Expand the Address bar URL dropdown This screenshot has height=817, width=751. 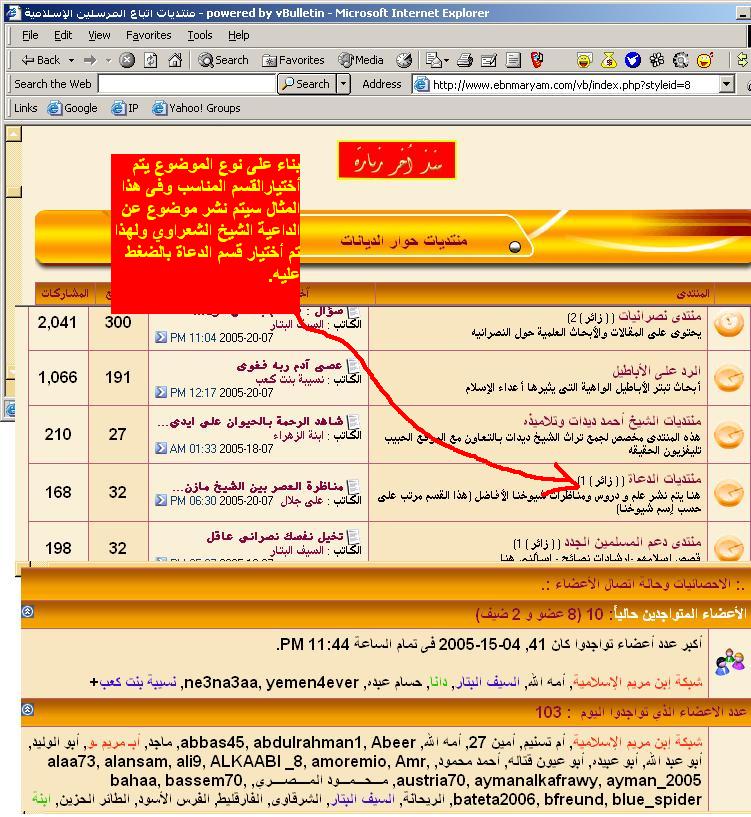(727, 85)
